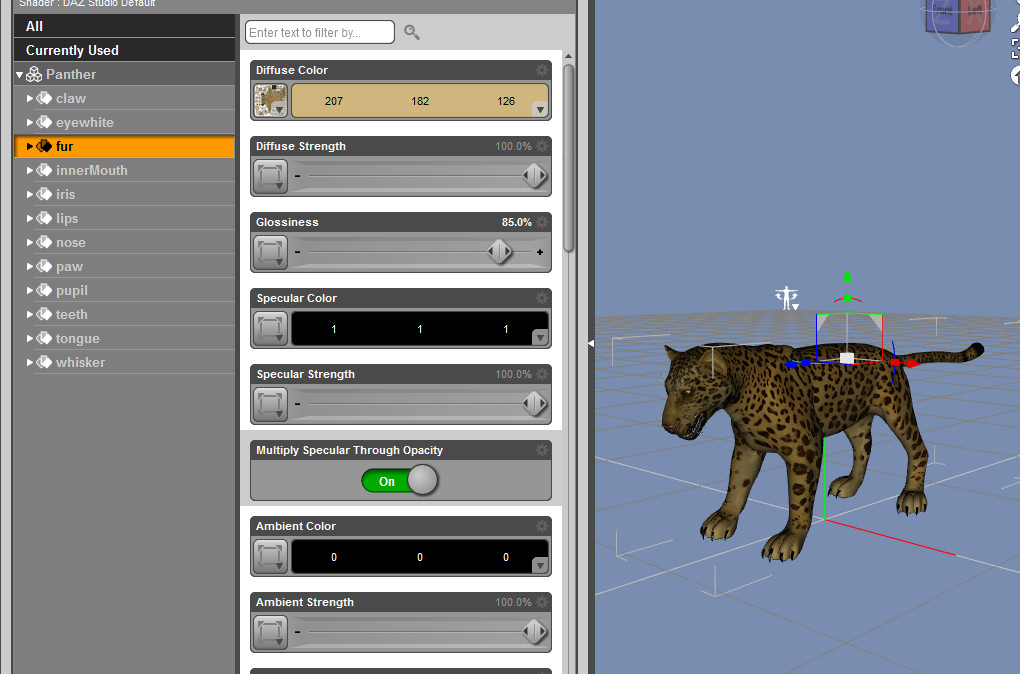Image resolution: width=1020 pixels, height=674 pixels.
Task: Expand the lips surface
Action: coord(29,219)
